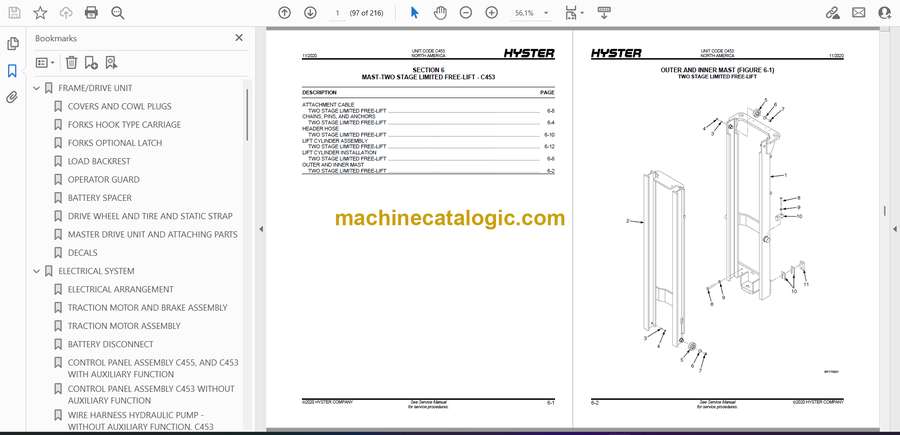Select ELECTRICAL ARRANGEMENT bookmark
The width and height of the screenshot is (900, 435).
coord(121,289)
